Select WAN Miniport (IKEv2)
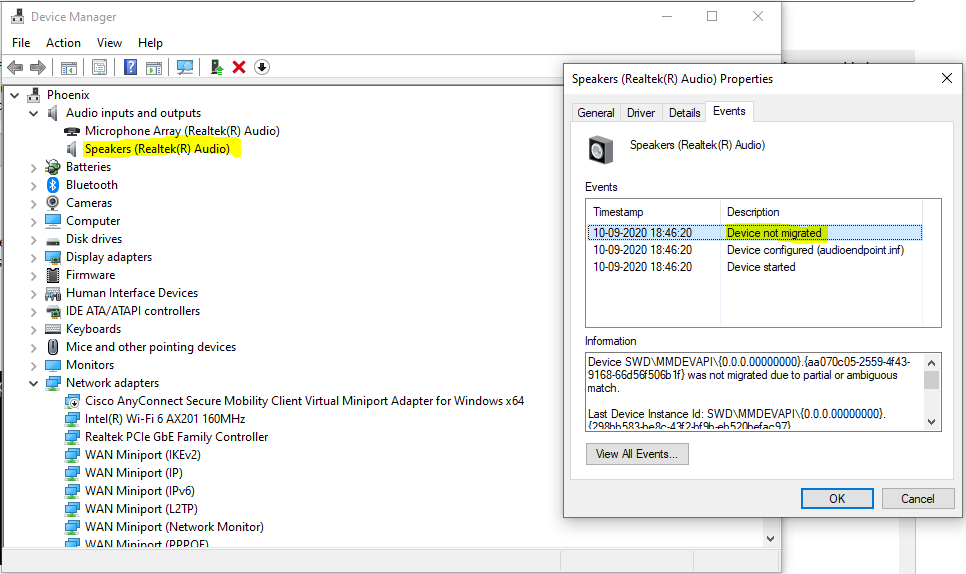The height and width of the screenshot is (574, 966). click(x=143, y=455)
